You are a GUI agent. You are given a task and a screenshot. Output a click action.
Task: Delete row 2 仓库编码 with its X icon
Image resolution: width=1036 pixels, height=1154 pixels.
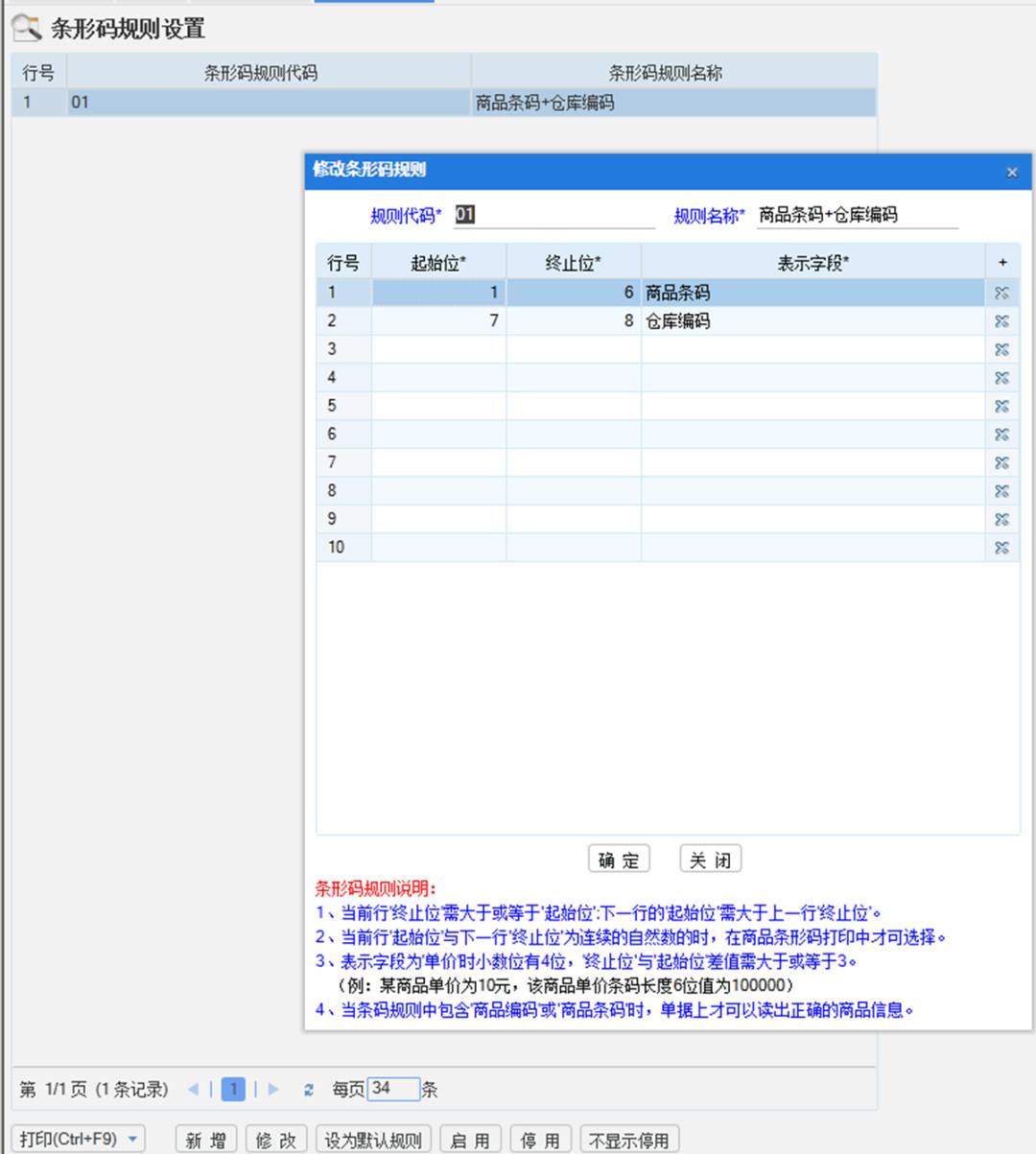(1001, 321)
